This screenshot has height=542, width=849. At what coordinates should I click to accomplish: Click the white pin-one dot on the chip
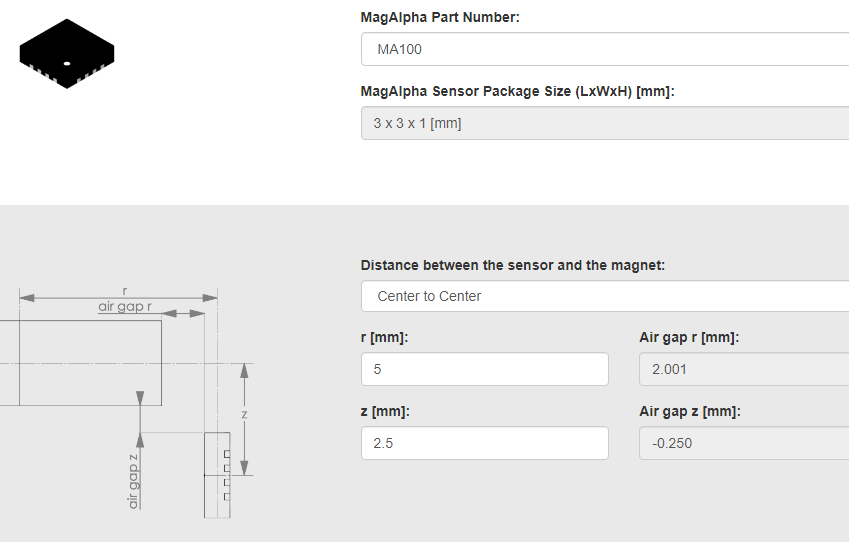coord(67,63)
